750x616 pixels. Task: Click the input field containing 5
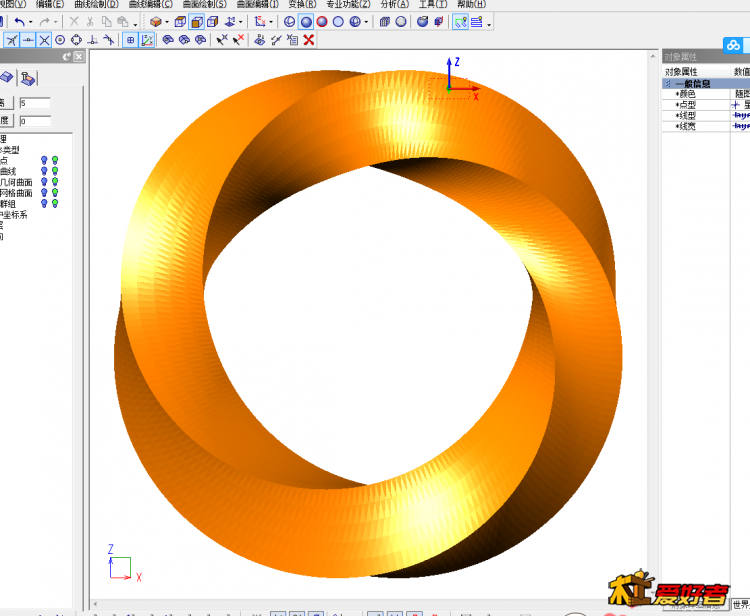[35, 103]
